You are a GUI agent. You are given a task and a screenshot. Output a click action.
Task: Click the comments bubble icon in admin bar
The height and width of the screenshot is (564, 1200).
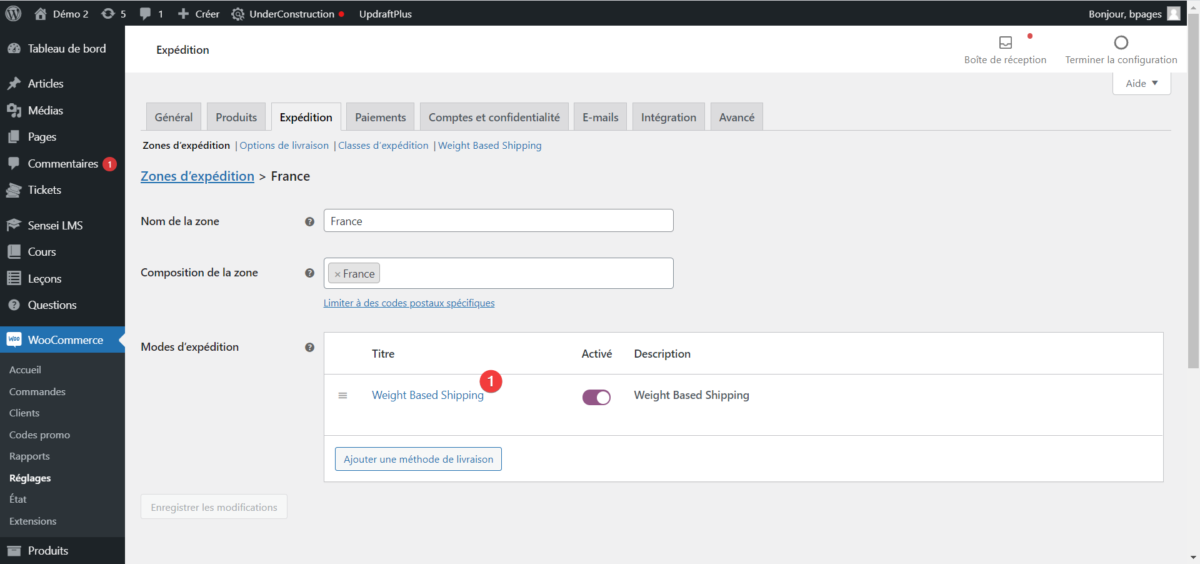coord(146,14)
